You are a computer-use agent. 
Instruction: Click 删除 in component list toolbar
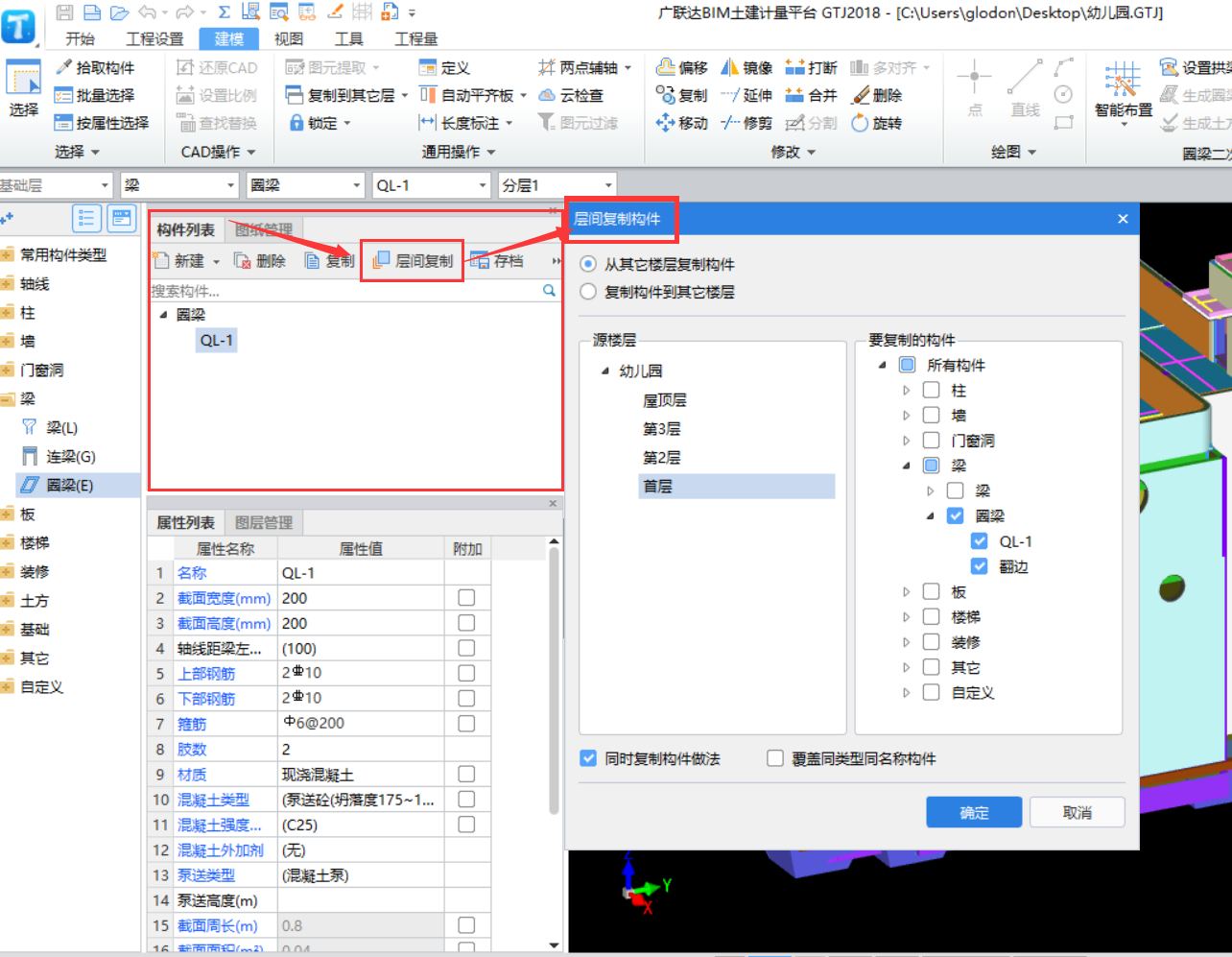point(260,261)
